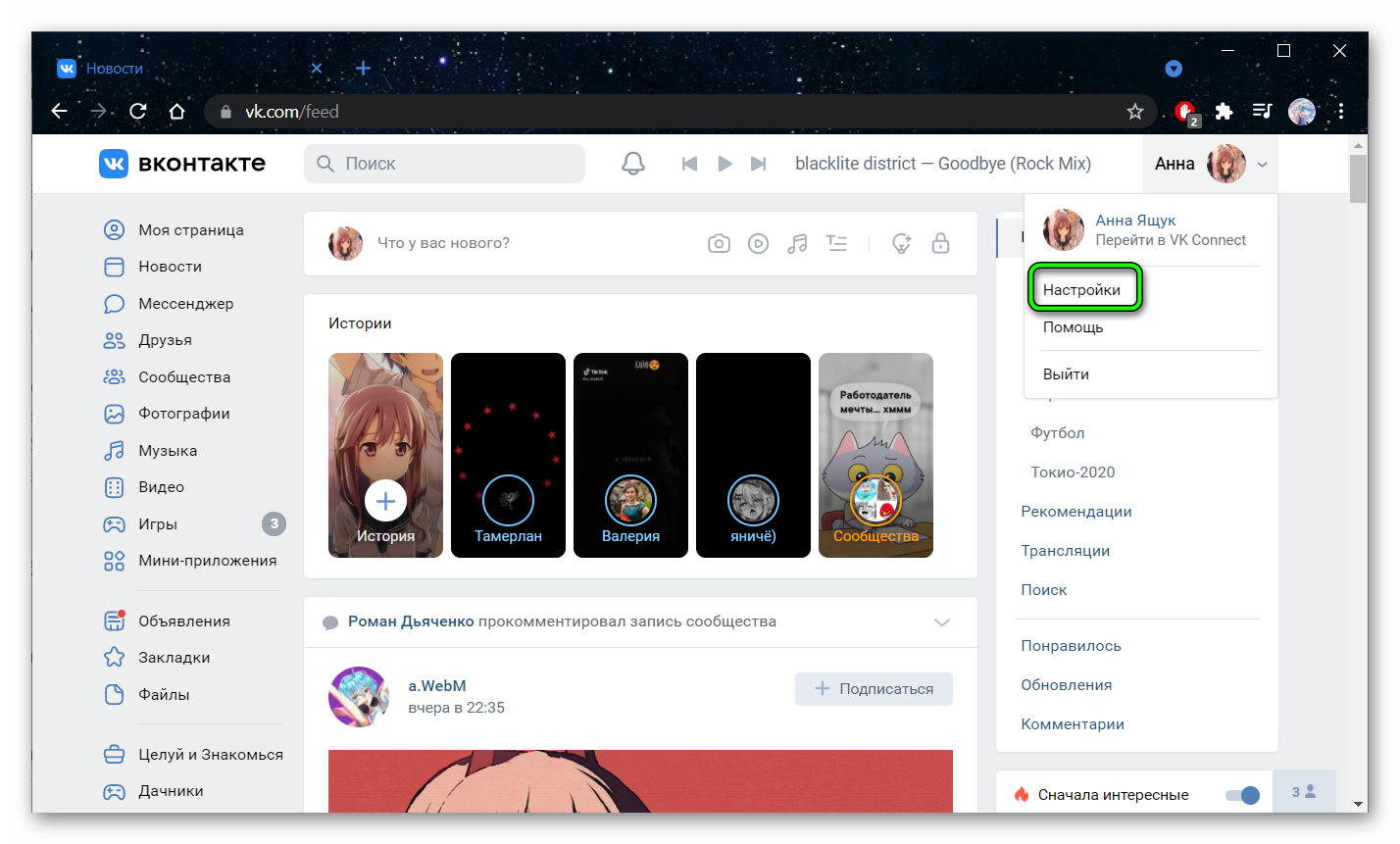
Task: Click the VK search field
Action: pyautogui.click(x=444, y=164)
